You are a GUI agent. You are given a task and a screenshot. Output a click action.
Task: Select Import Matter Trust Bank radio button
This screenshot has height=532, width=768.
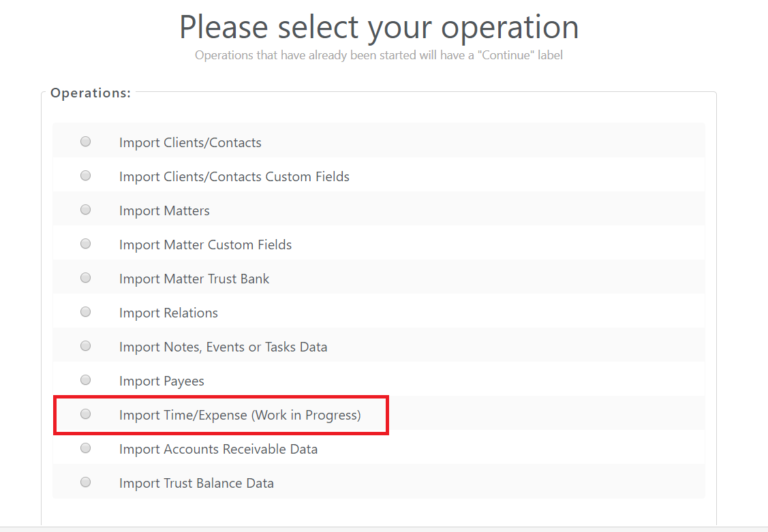[x=86, y=278]
